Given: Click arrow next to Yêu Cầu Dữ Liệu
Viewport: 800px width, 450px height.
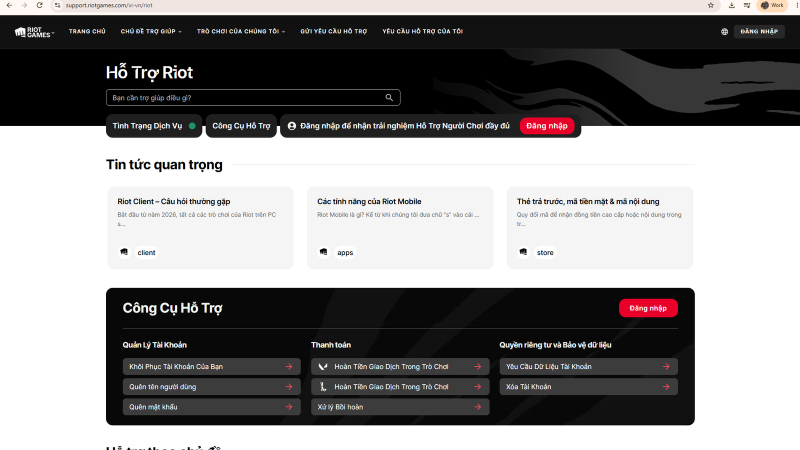Looking at the screenshot, I should click(666, 366).
